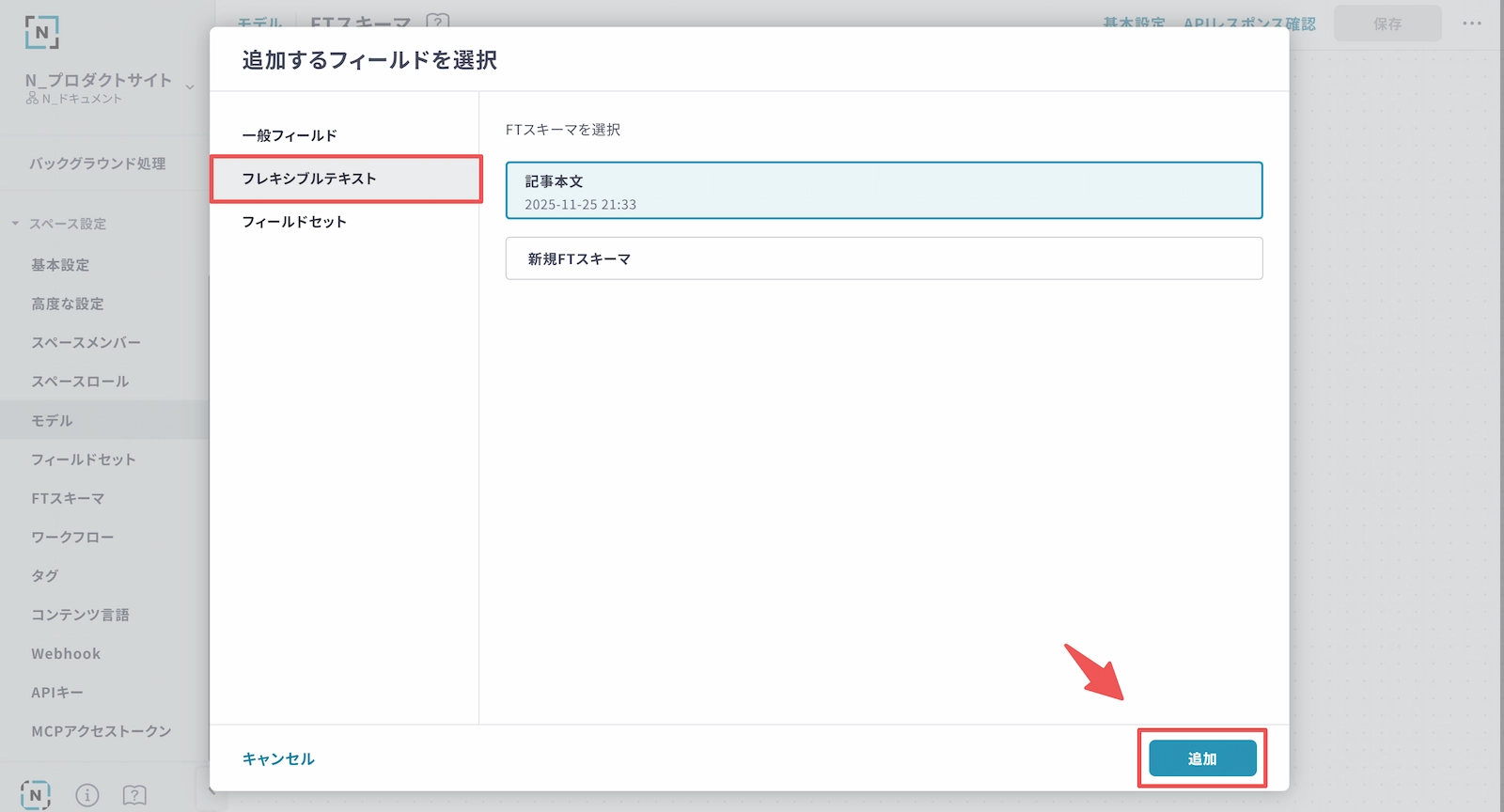Open the help guide icon at sidebar bottom
This screenshot has width=1504, height=812.
pyautogui.click(x=134, y=795)
